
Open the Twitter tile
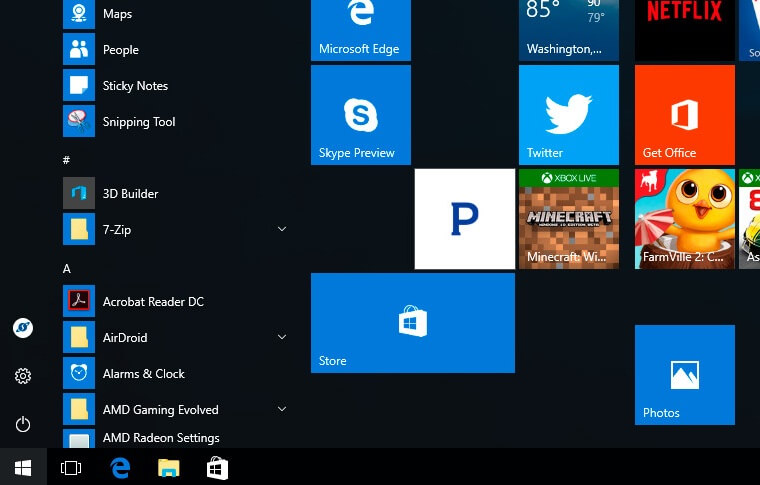tap(569, 115)
